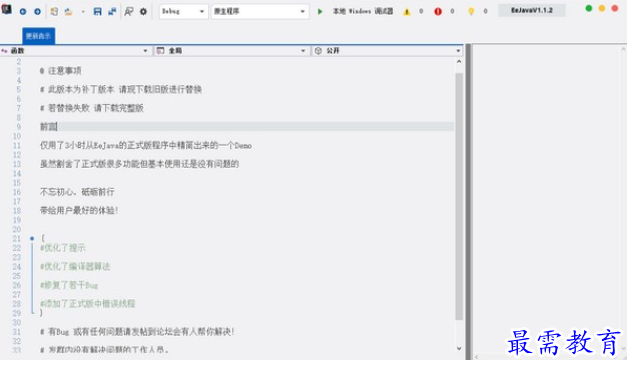
Task: Click line 11 text mentioning EeJava Demo
Action: pyautogui.click(x=146, y=145)
